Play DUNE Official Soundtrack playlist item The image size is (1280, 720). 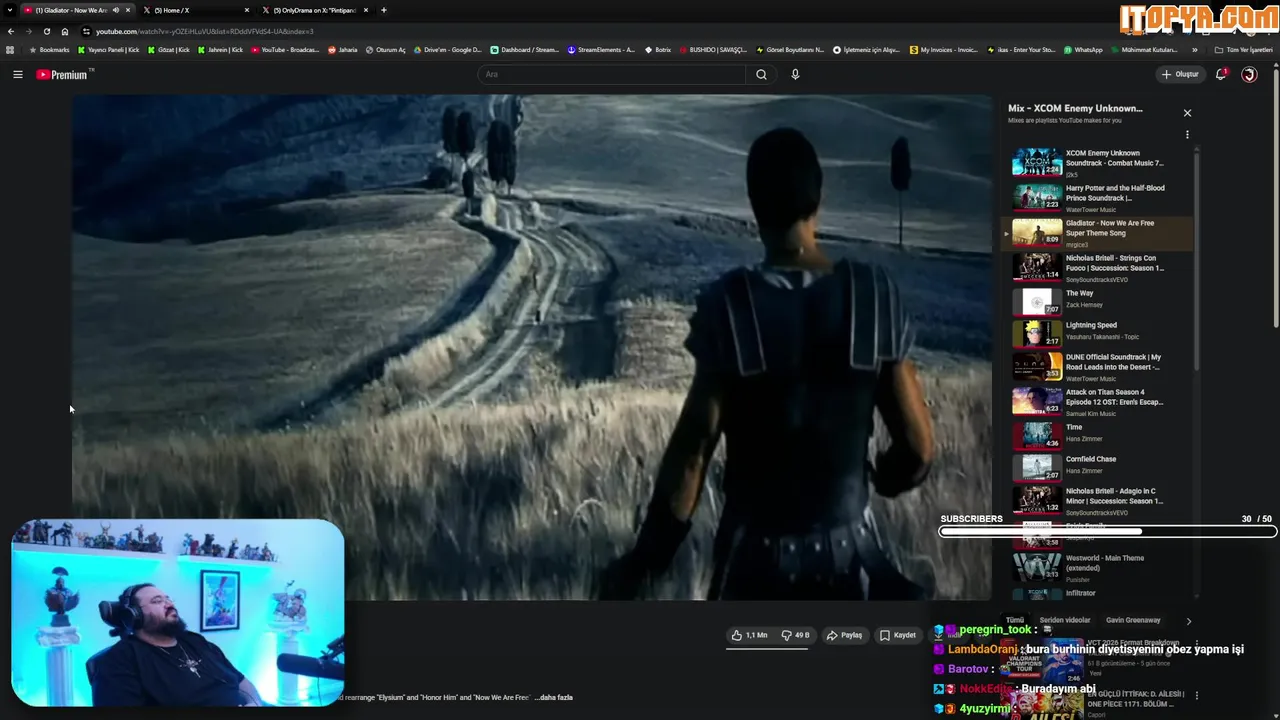(x=1097, y=367)
